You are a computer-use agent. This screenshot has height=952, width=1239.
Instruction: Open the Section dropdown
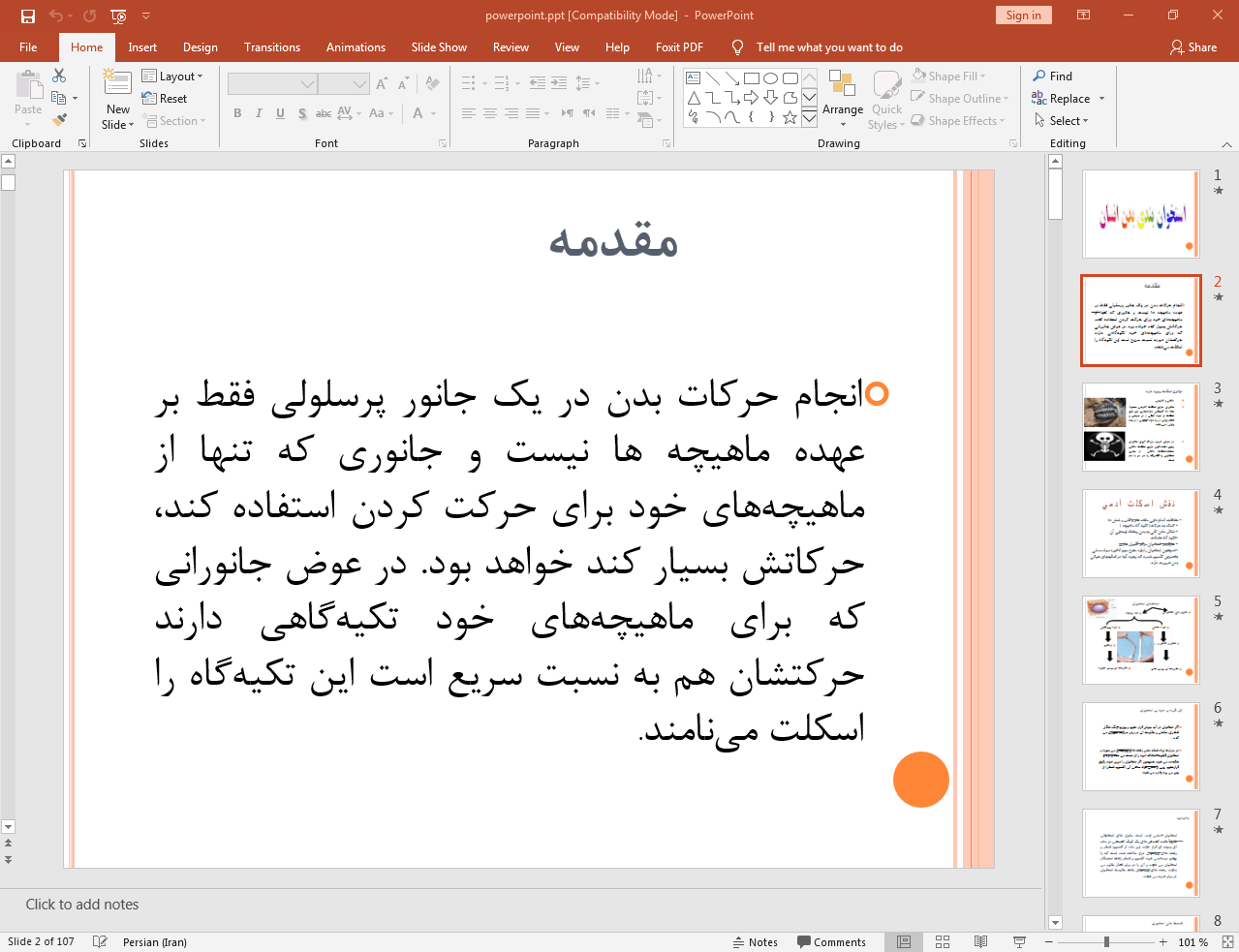(174, 120)
